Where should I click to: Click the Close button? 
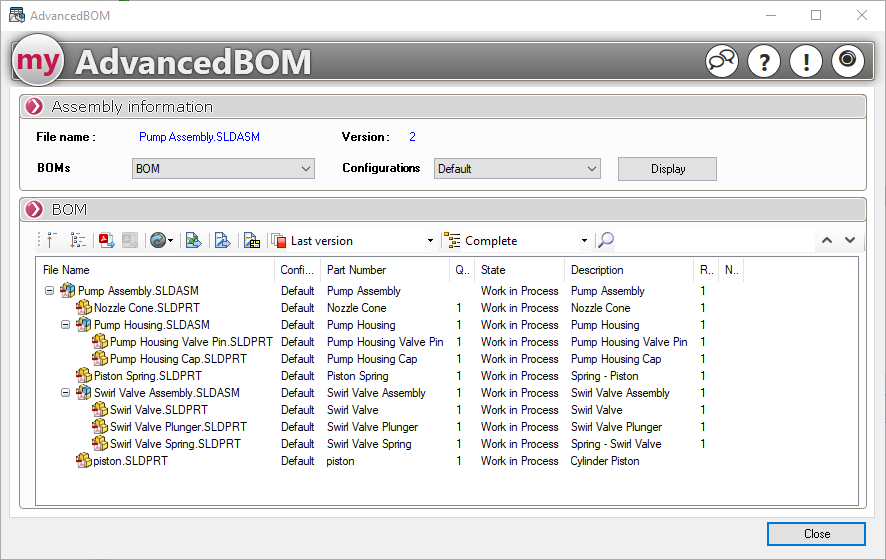pos(816,534)
